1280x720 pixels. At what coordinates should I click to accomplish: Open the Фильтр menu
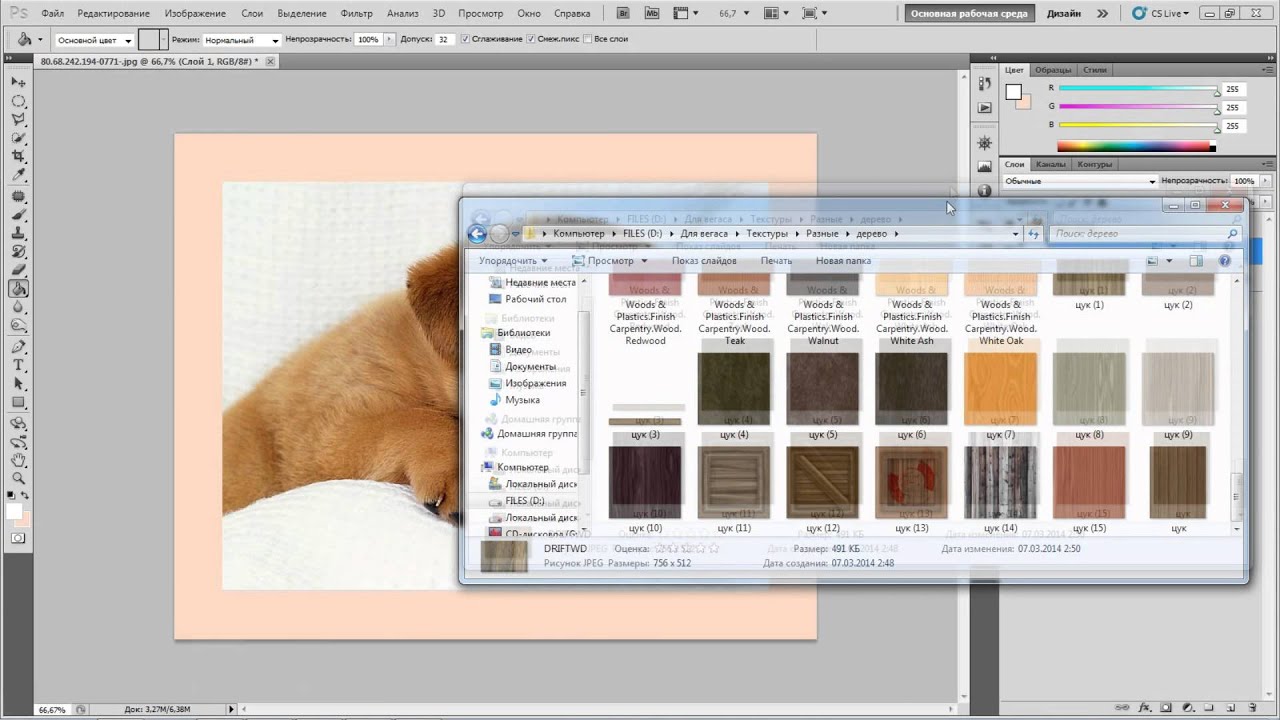click(x=356, y=14)
